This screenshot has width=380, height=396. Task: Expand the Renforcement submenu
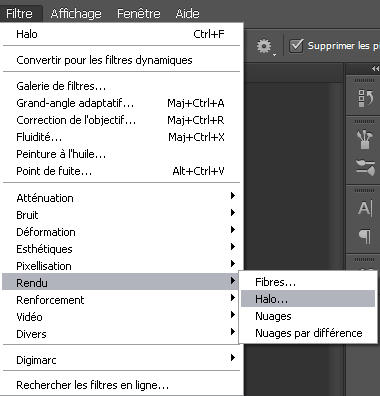pos(121,300)
